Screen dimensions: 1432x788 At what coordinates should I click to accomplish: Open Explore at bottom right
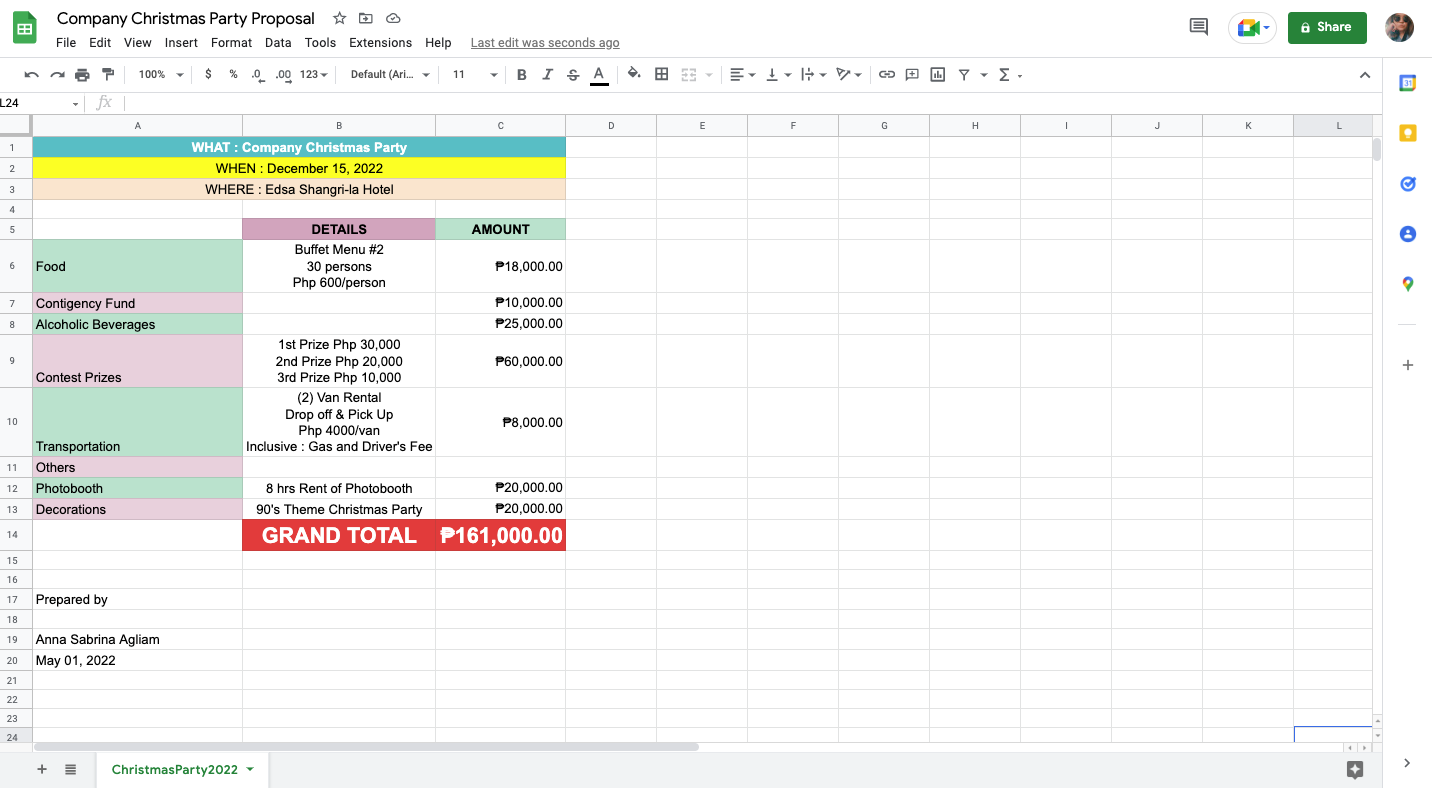click(x=1355, y=769)
